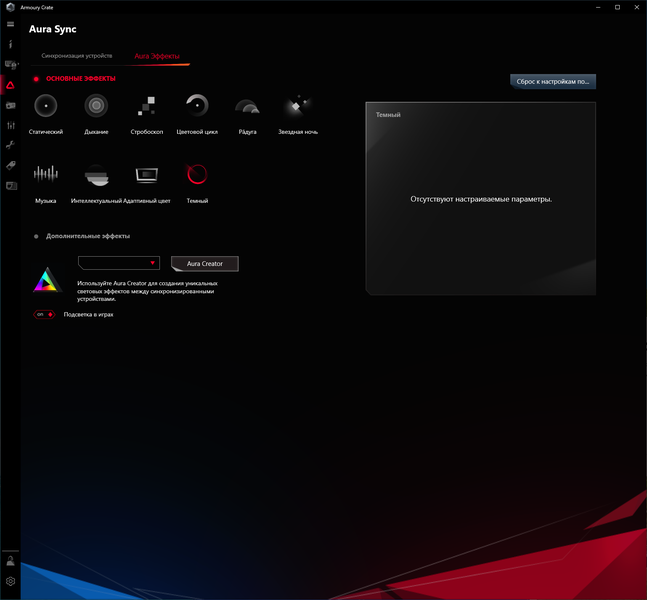Open the Devices icon in the sidebar

click(x=10, y=64)
